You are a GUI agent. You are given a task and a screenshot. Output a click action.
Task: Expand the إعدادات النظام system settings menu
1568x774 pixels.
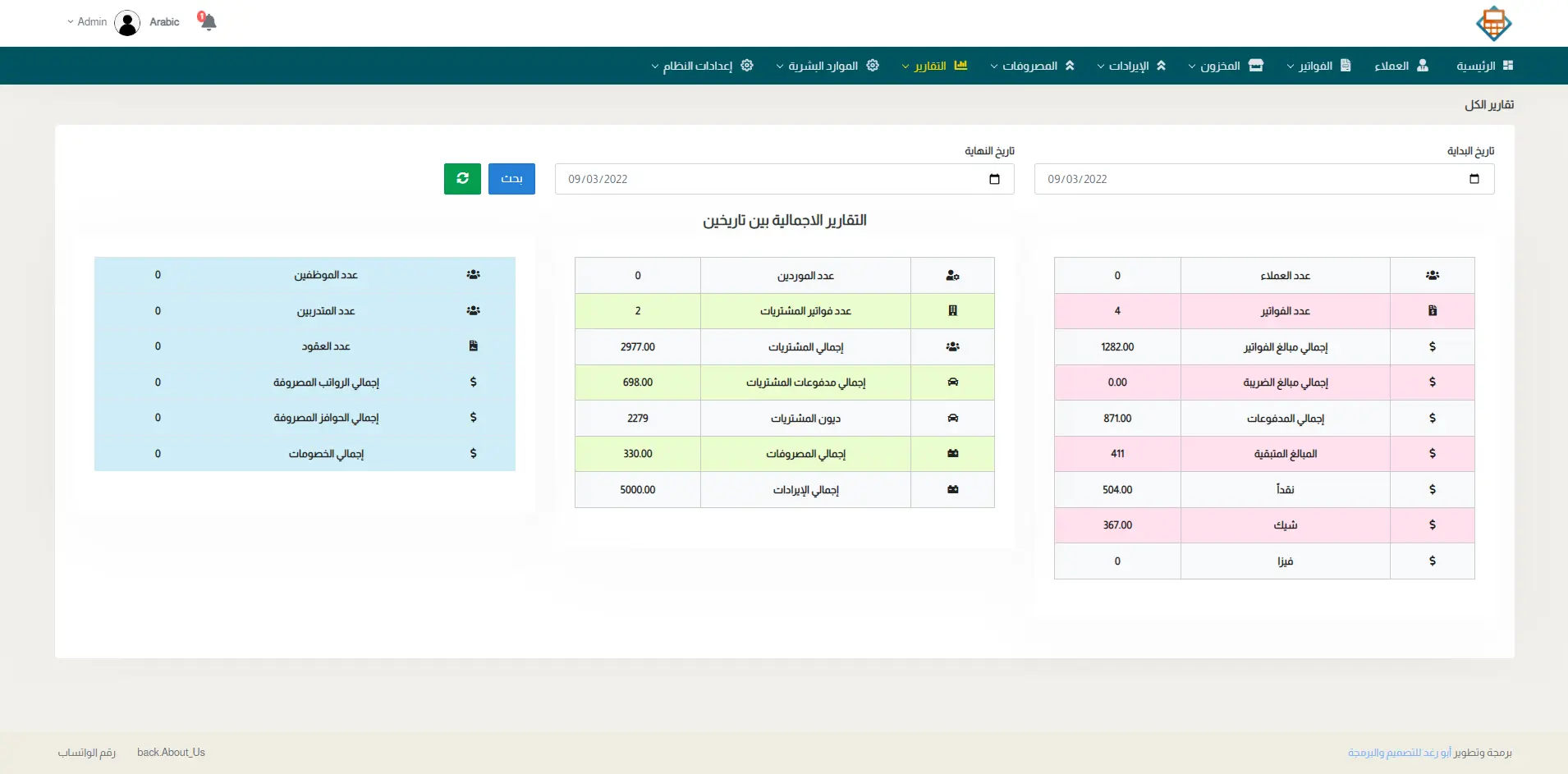point(702,66)
